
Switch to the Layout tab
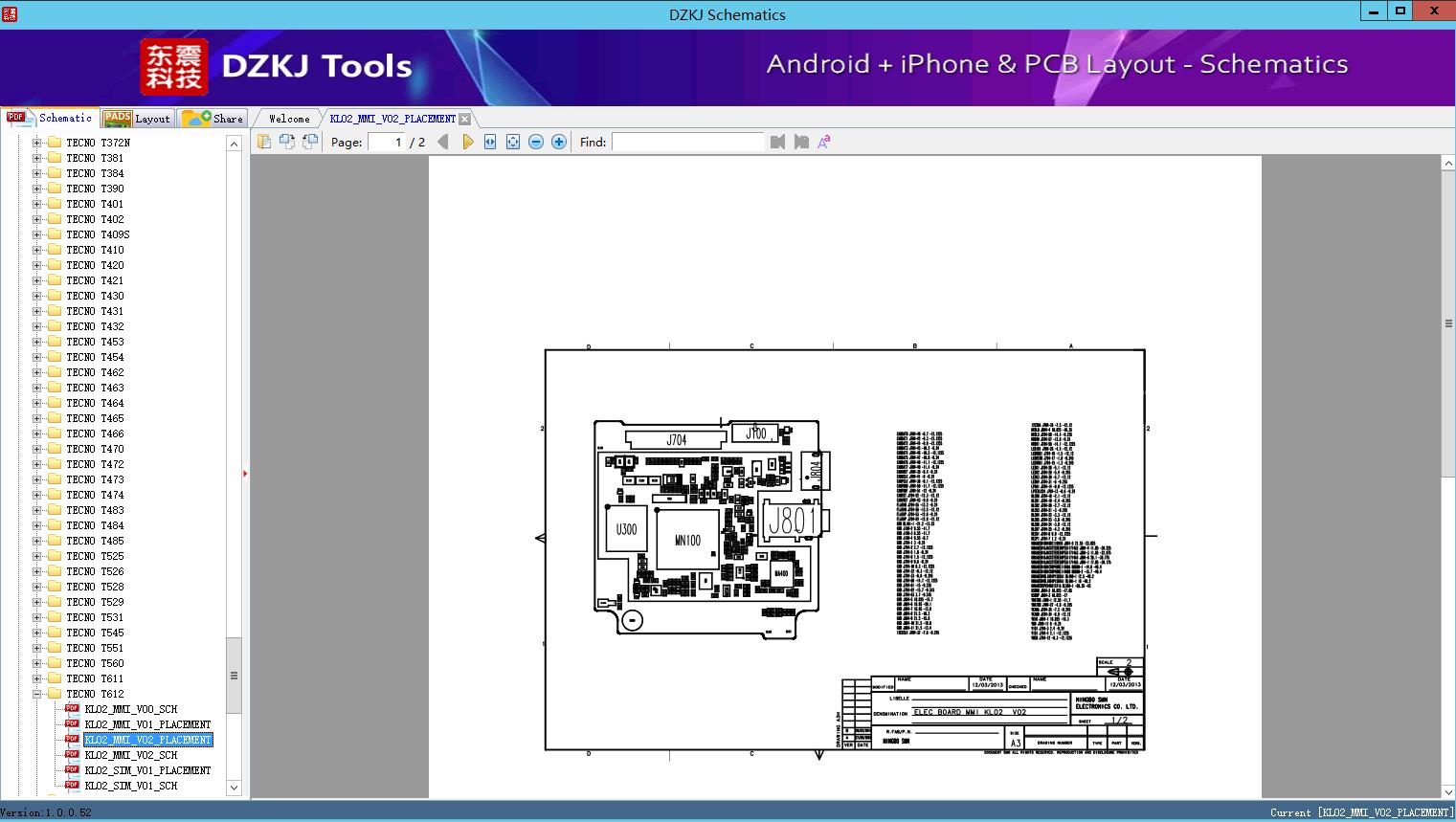[137, 119]
